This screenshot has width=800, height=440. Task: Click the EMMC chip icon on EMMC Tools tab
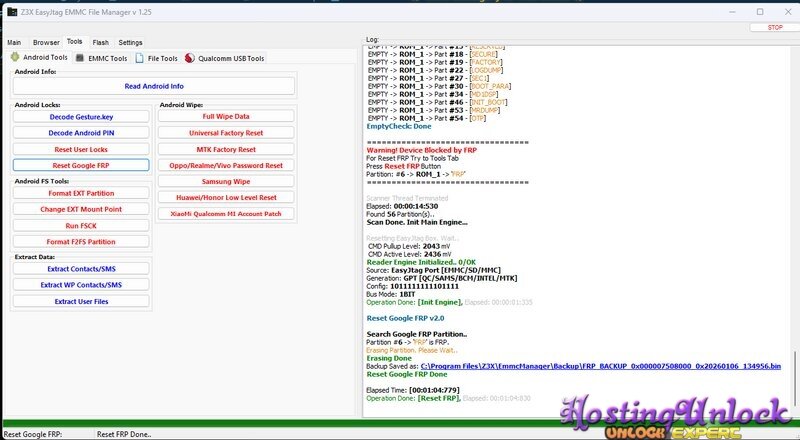point(81,58)
